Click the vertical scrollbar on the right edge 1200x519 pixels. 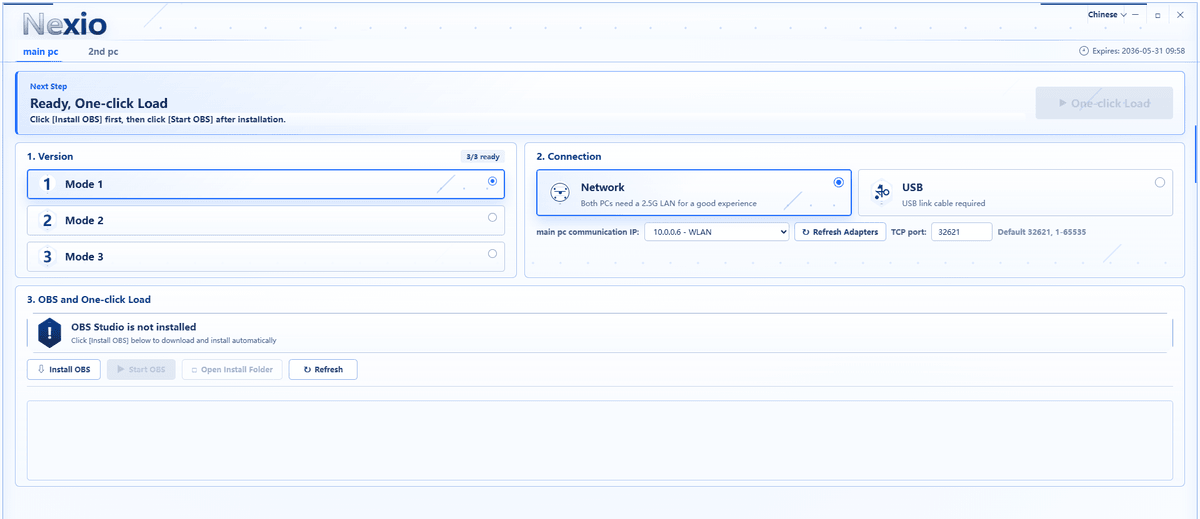1196,155
